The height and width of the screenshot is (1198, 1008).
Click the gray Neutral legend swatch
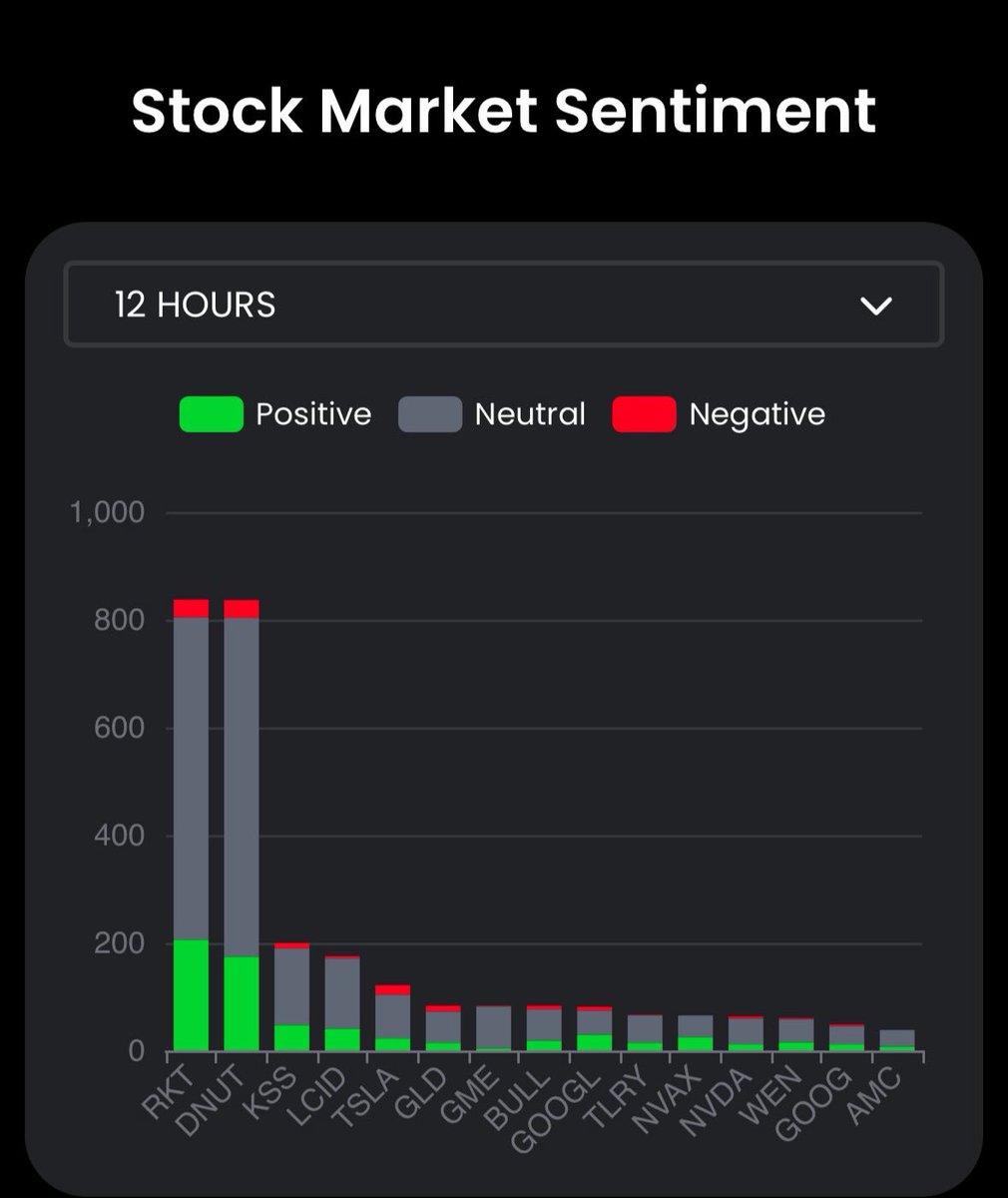(430, 414)
